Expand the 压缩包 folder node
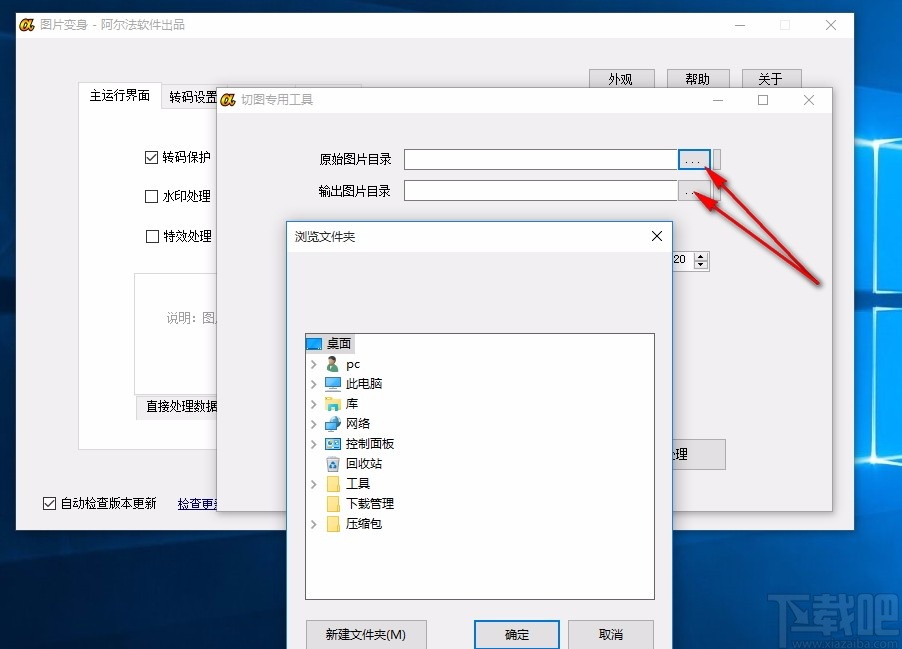 point(316,523)
